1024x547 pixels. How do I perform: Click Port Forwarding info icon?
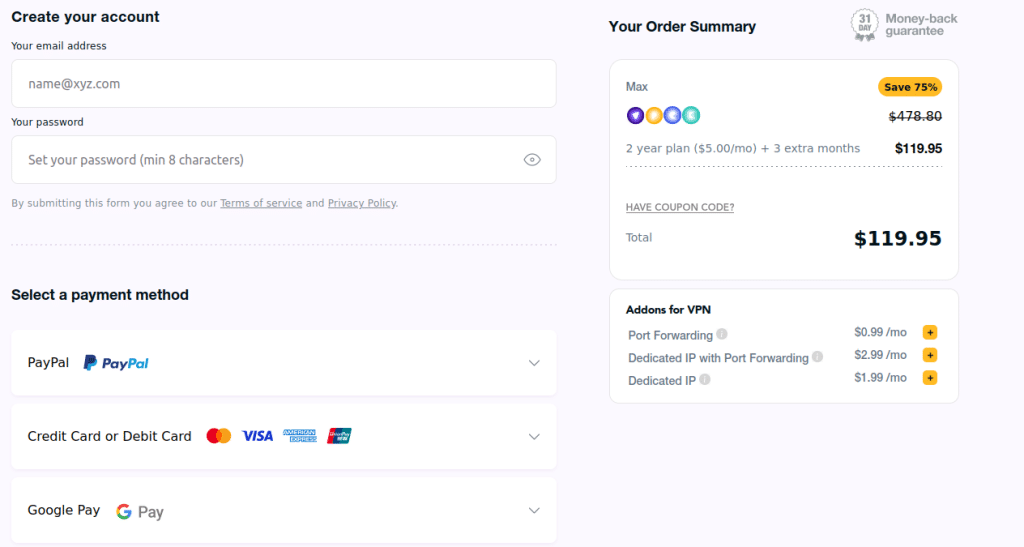tap(722, 334)
